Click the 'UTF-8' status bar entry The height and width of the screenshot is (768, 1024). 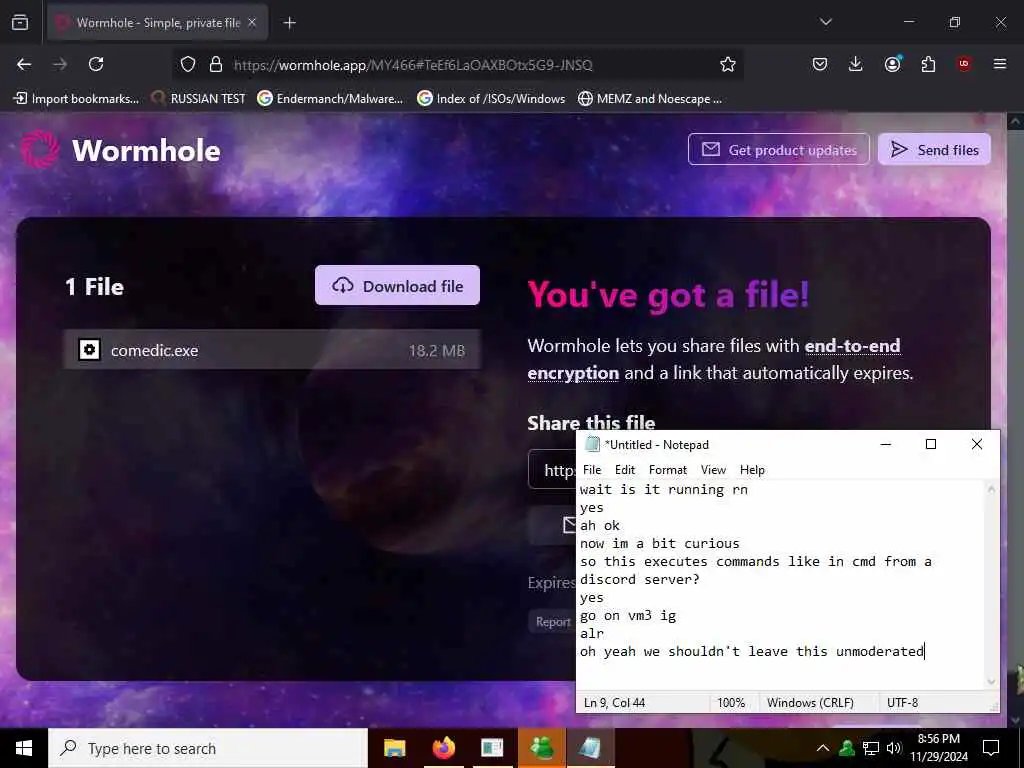[903, 703]
